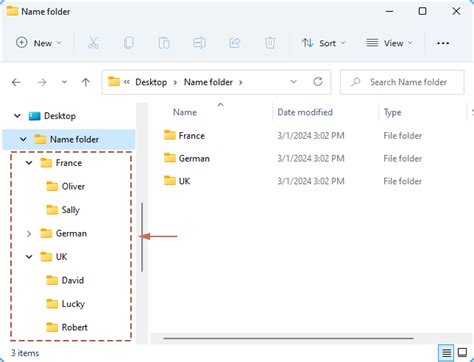The height and width of the screenshot is (362, 474).
Task: Select Desktop in the navigation tree
Action: coord(60,116)
